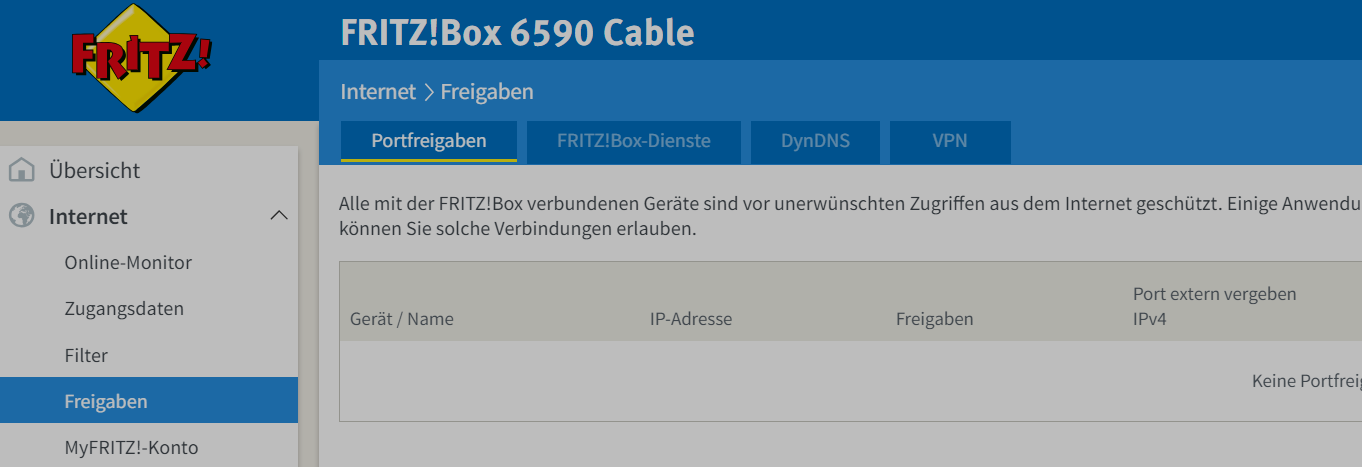Click the FRITZ! logo
Screen dimensions: 1362x467
pyautogui.click(x=140, y=56)
